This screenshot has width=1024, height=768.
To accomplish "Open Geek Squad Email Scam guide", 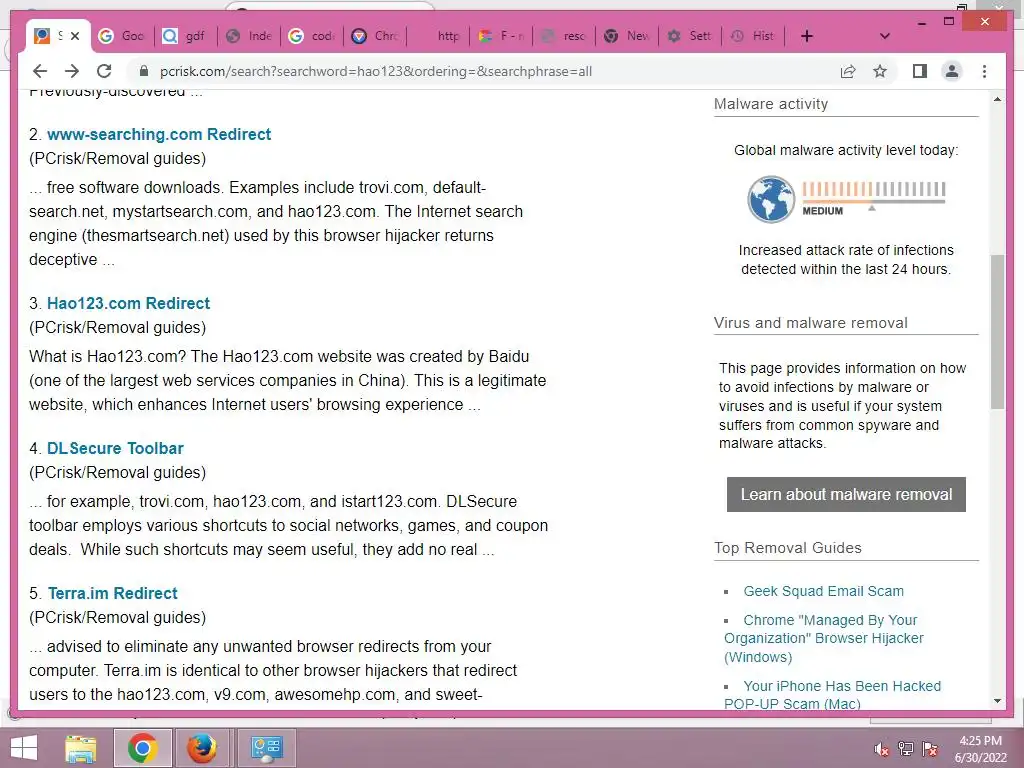I will [823, 591].
